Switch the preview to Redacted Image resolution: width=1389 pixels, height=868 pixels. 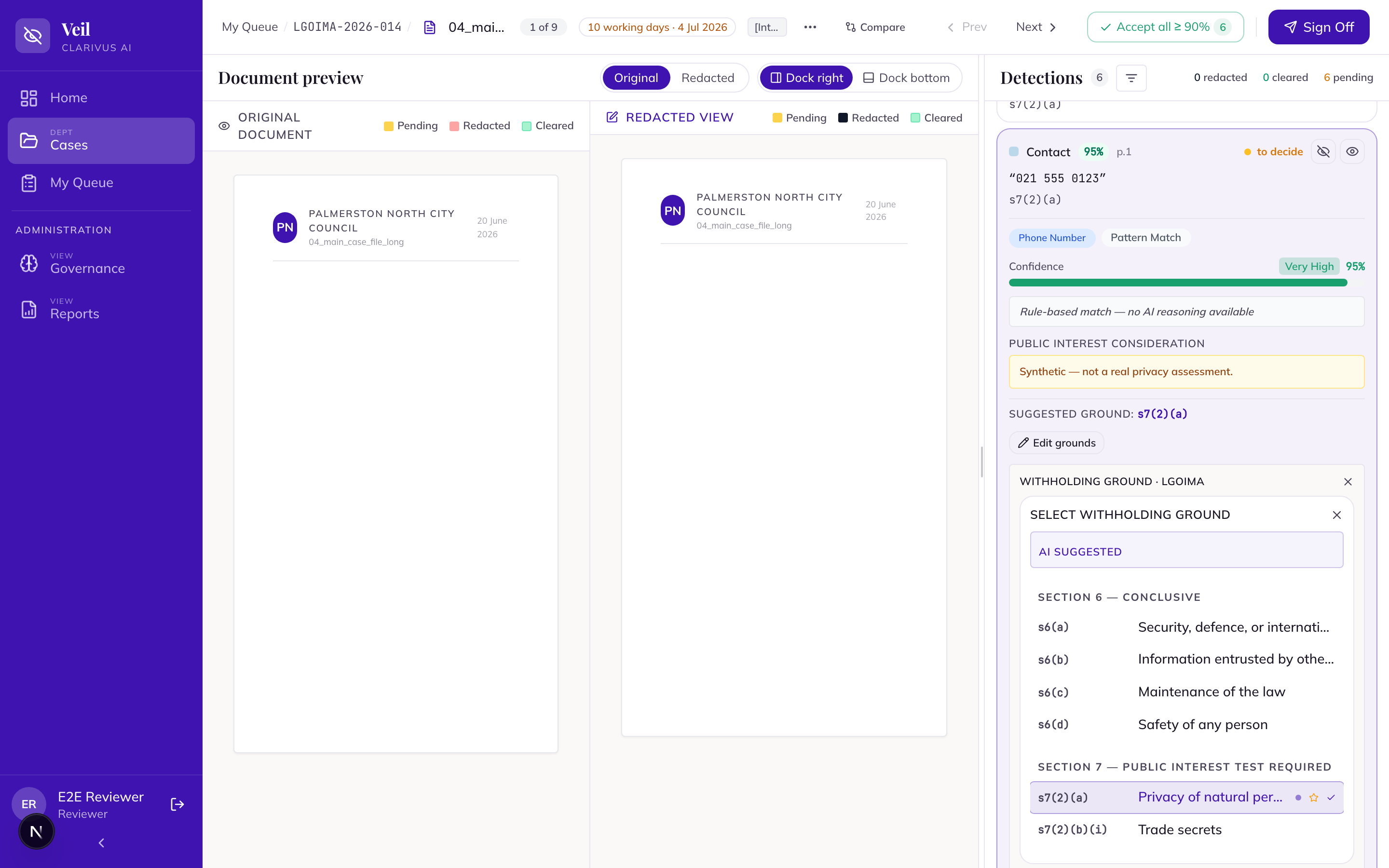(707, 78)
